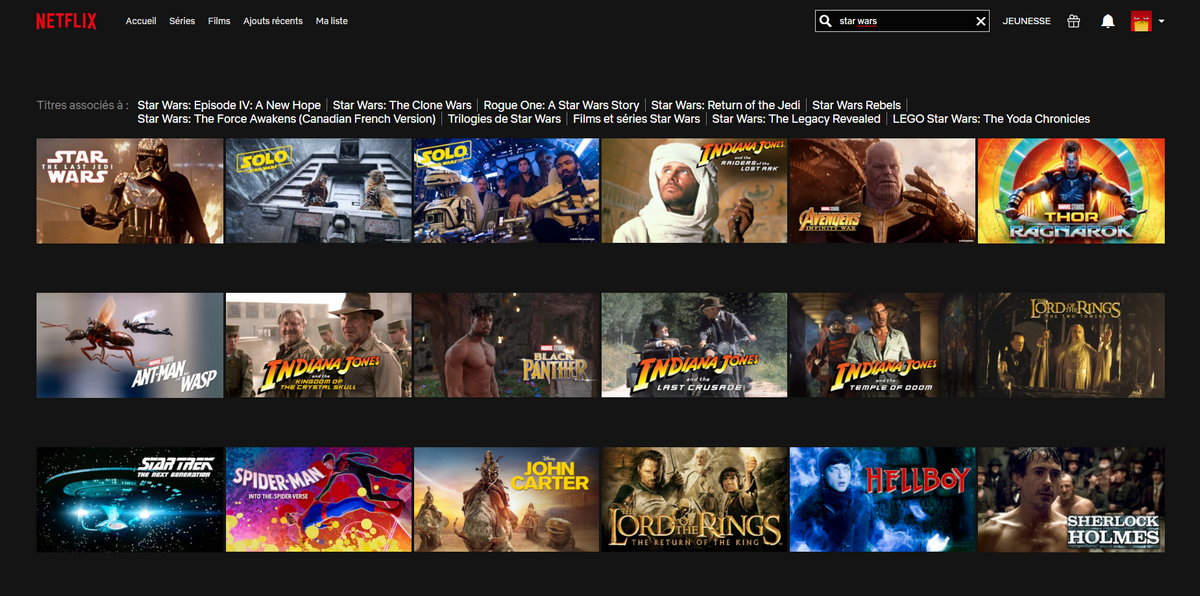Open the gift box icon
This screenshot has height=596, width=1200.
(x=1074, y=21)
